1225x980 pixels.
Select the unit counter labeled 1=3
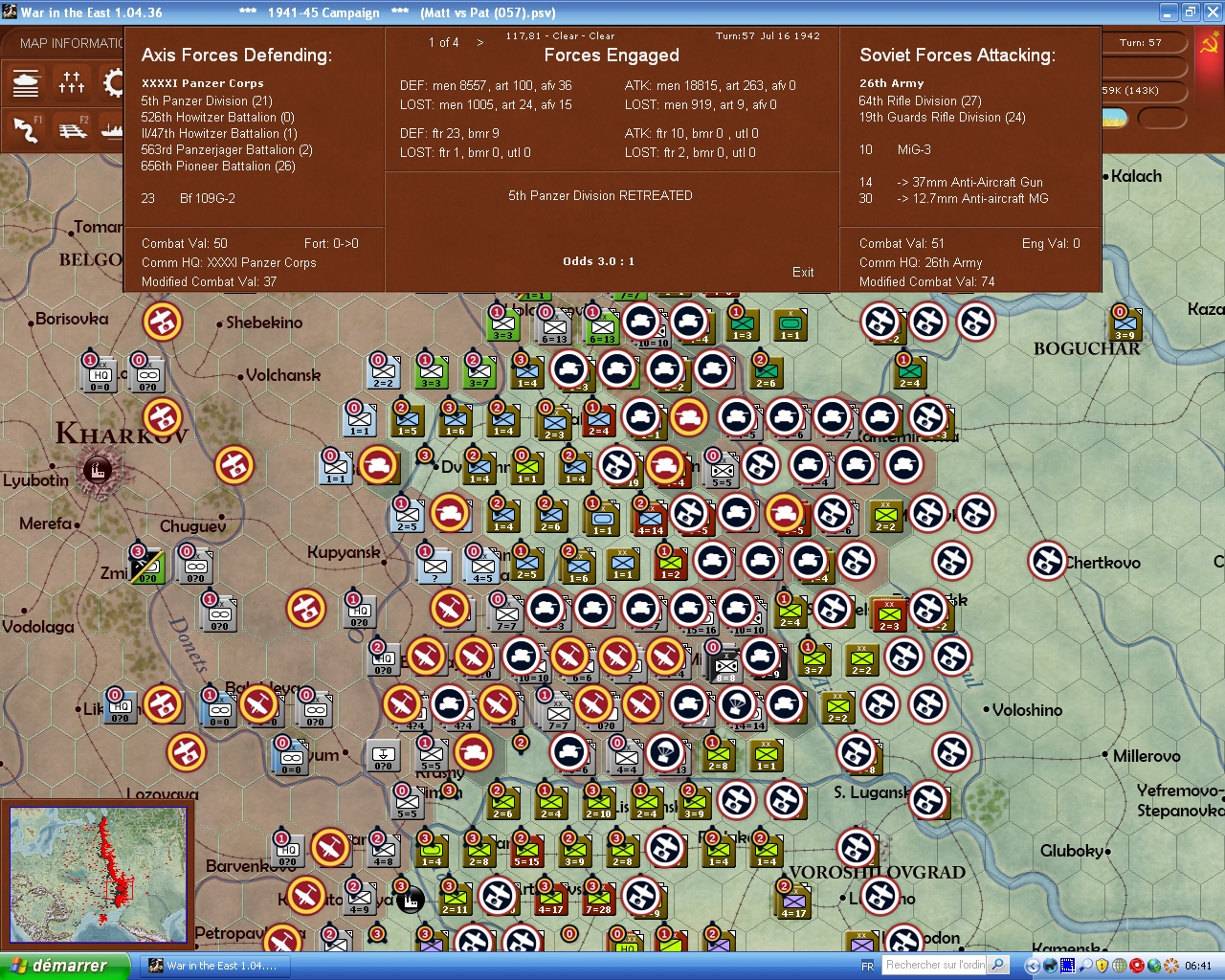(742, 323)
